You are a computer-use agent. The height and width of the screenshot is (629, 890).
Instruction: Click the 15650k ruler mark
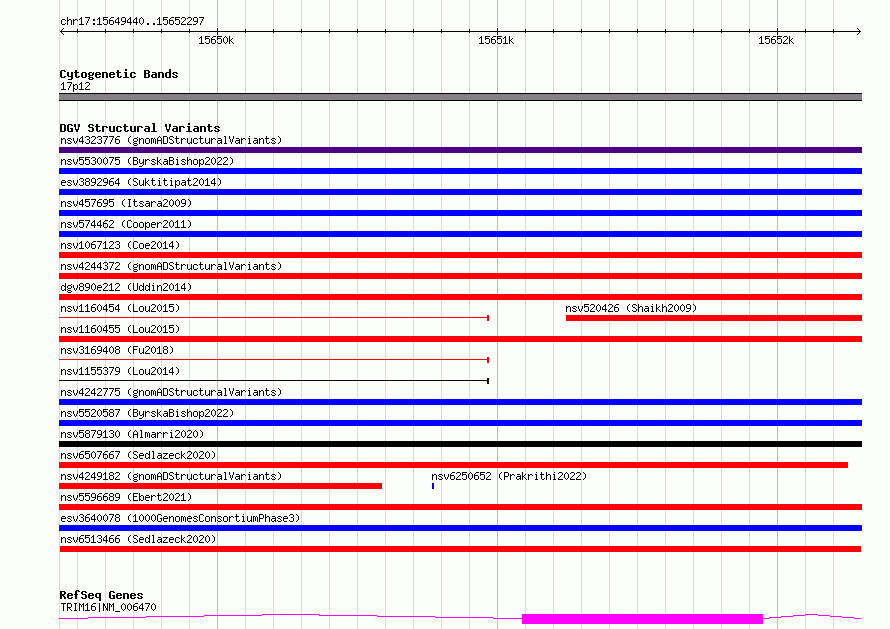point(216,40)
